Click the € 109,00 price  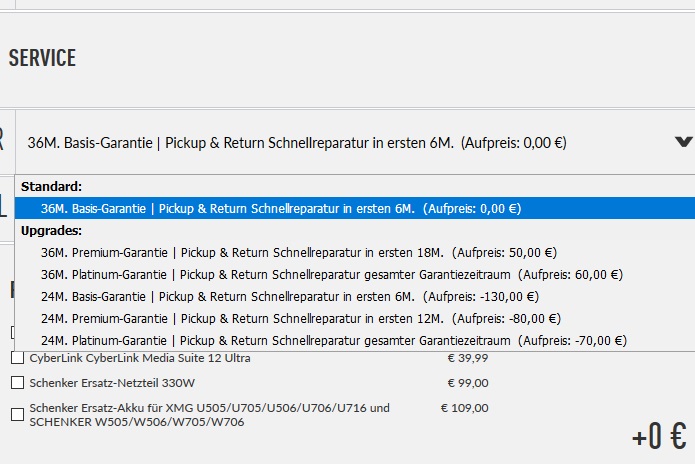465,408
